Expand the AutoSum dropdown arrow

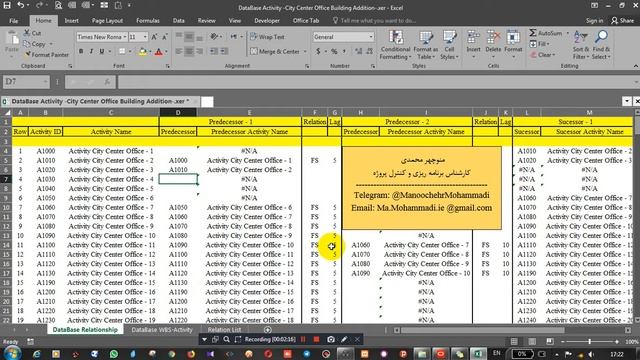click(567, 33)
